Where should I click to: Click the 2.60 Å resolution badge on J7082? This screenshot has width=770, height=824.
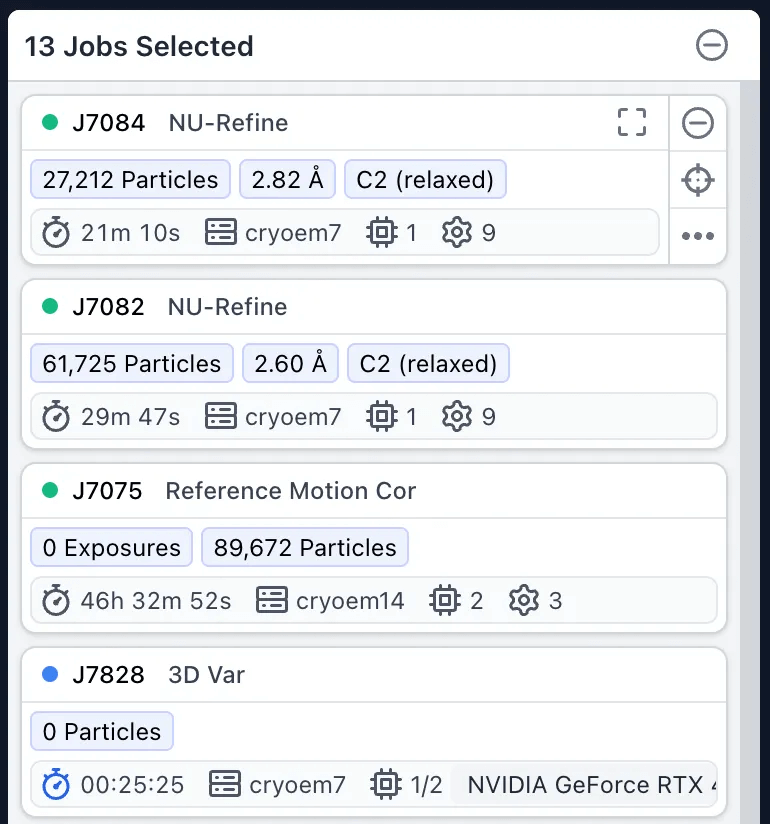click(290, 363)
